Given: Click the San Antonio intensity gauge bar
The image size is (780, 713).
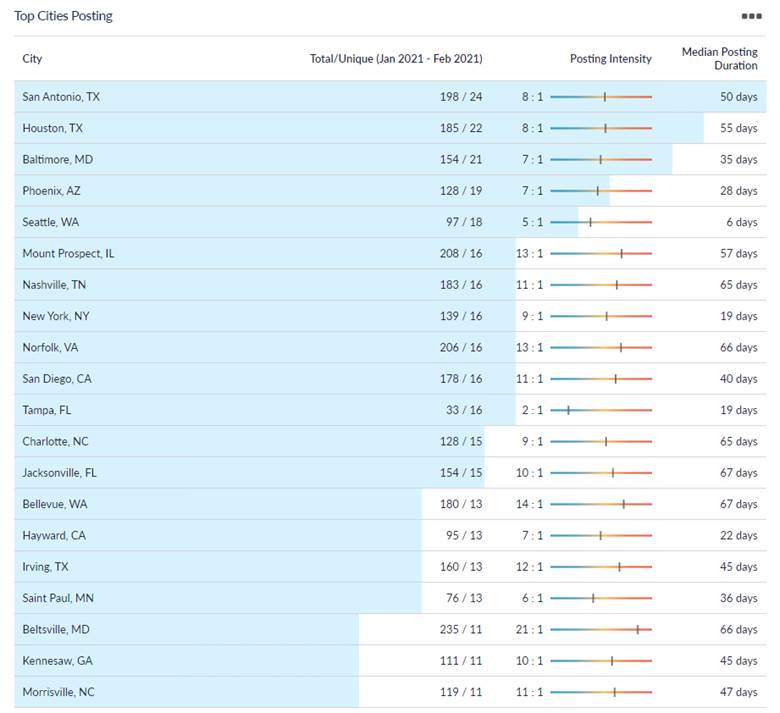Looking at the screenshot, I should click(x=601, y=97).
